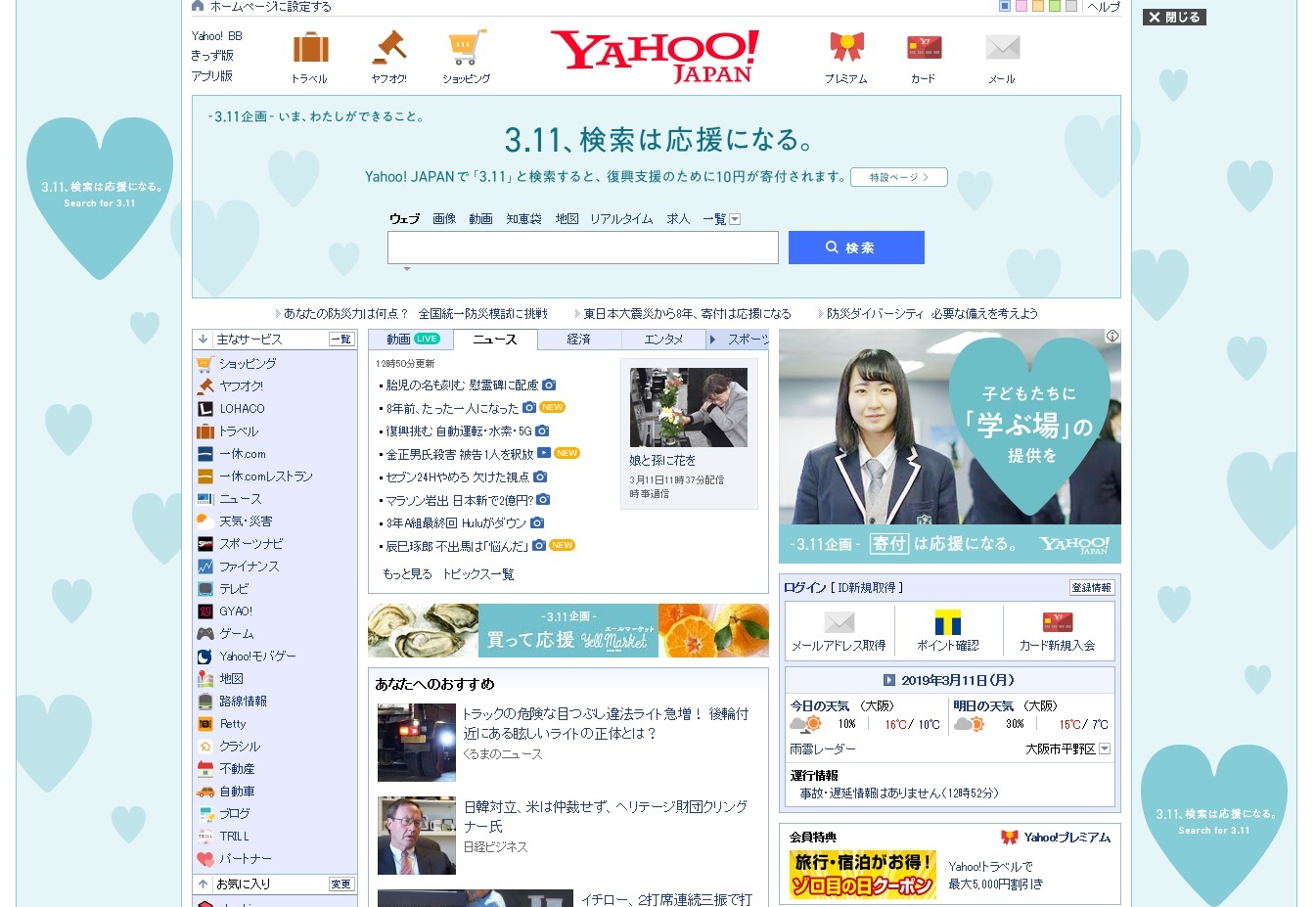This screenshot has width=1316, height=907.
Task: Open 路線情報 in the services sidebar
Action: 243,702
